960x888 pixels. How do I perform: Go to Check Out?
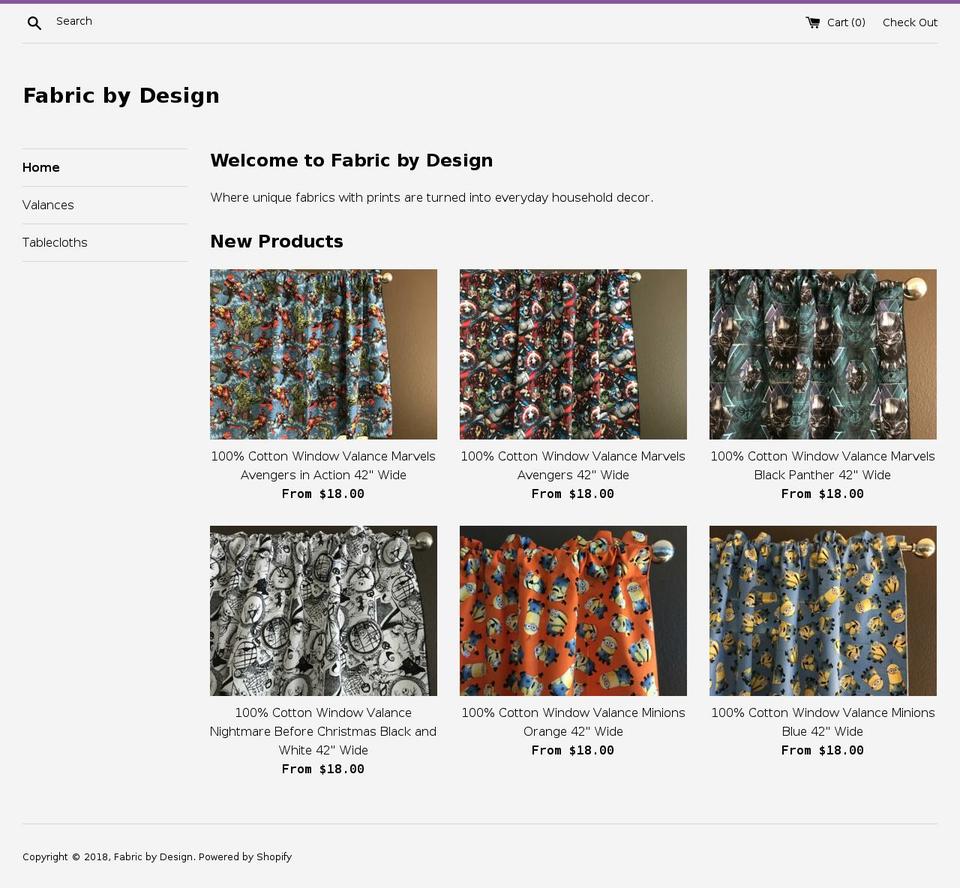(x=910, y=23)
